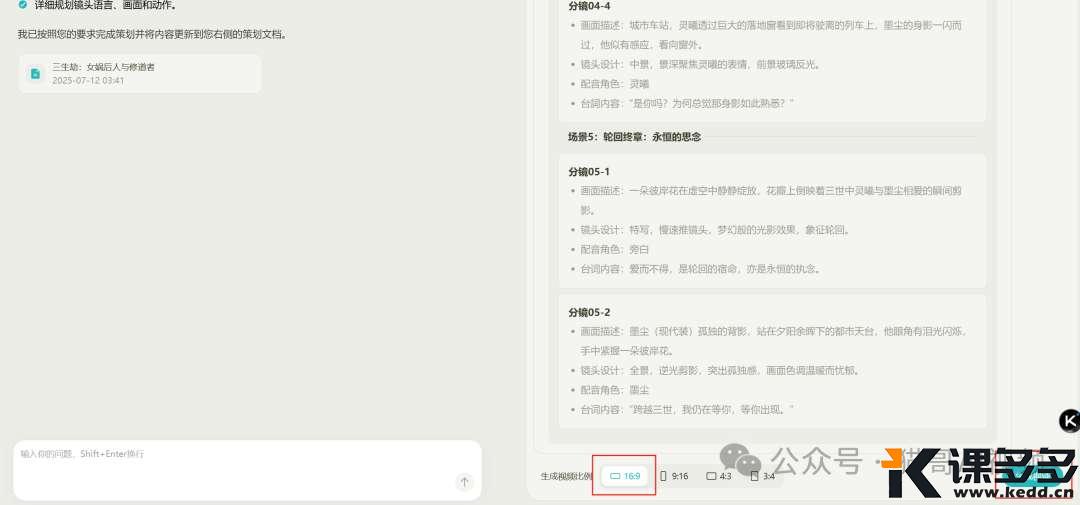Screen dimensions: 1080x505
Task: Click the line 配音角色：旁白
Action: 614,249
